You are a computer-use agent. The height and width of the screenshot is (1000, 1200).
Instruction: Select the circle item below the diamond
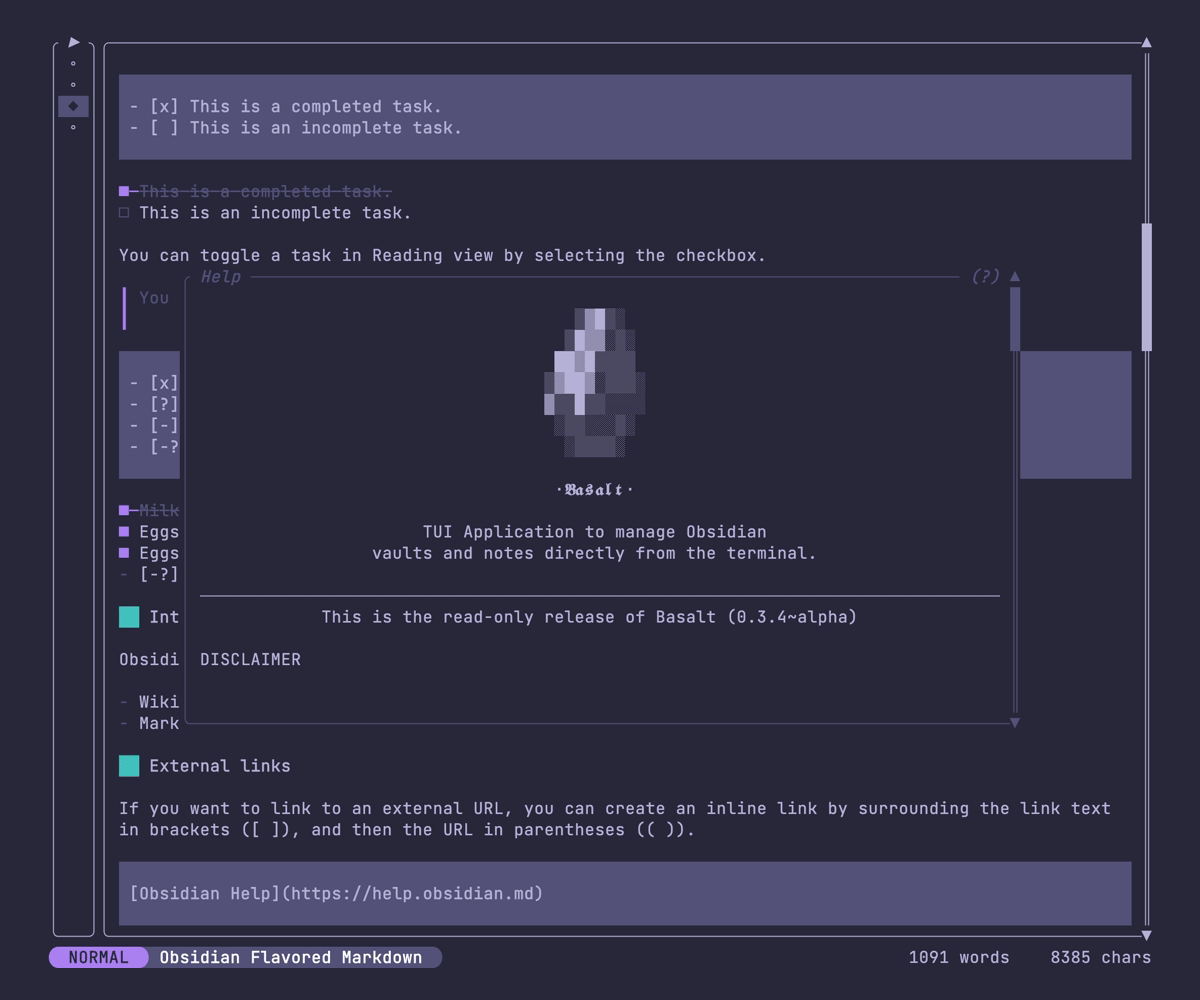[x=73, y=128]
